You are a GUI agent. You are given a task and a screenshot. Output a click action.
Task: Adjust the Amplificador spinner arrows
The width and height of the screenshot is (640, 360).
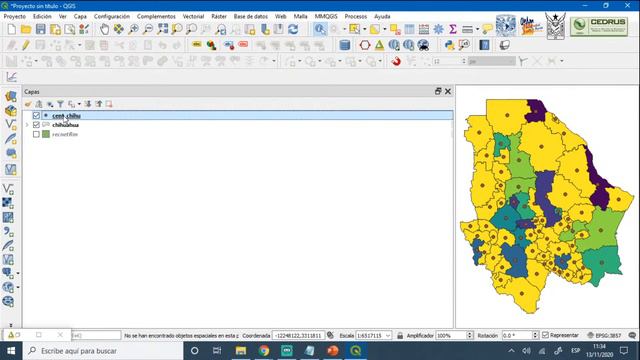pos(469,336)
